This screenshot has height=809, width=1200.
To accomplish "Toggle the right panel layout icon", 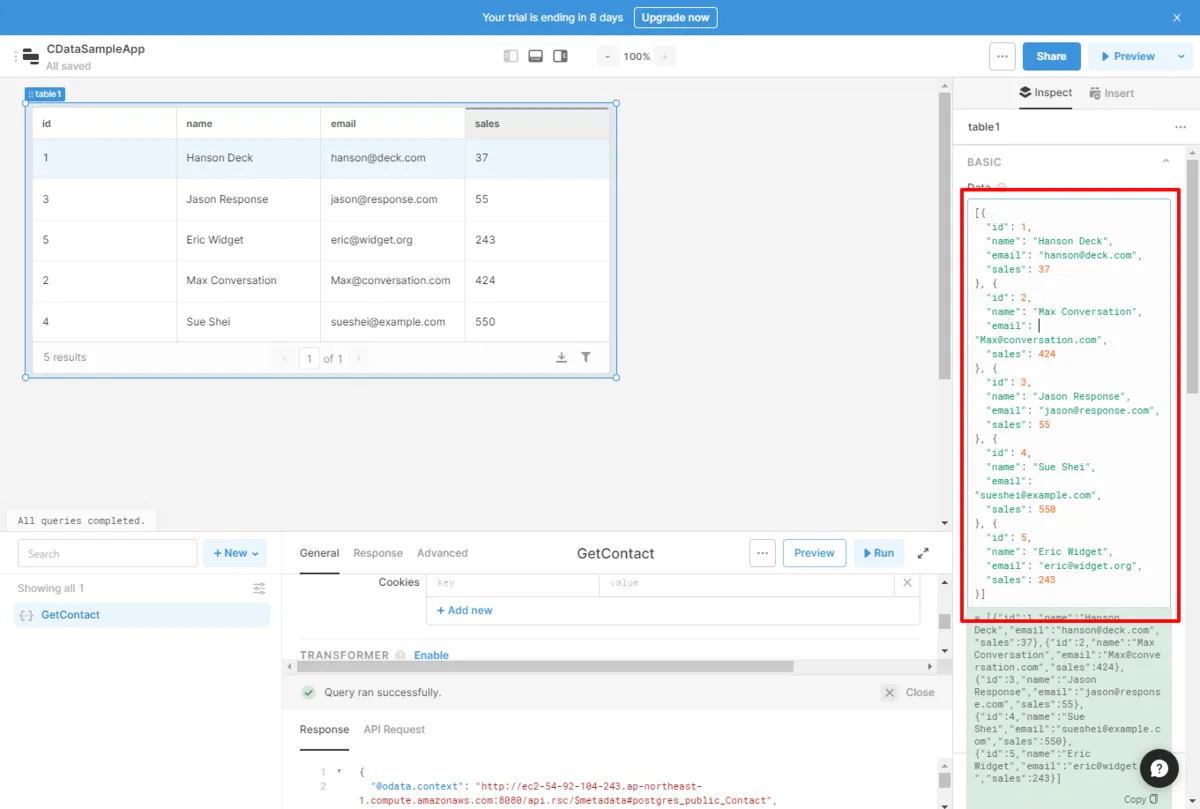I will tap(560, 56).
